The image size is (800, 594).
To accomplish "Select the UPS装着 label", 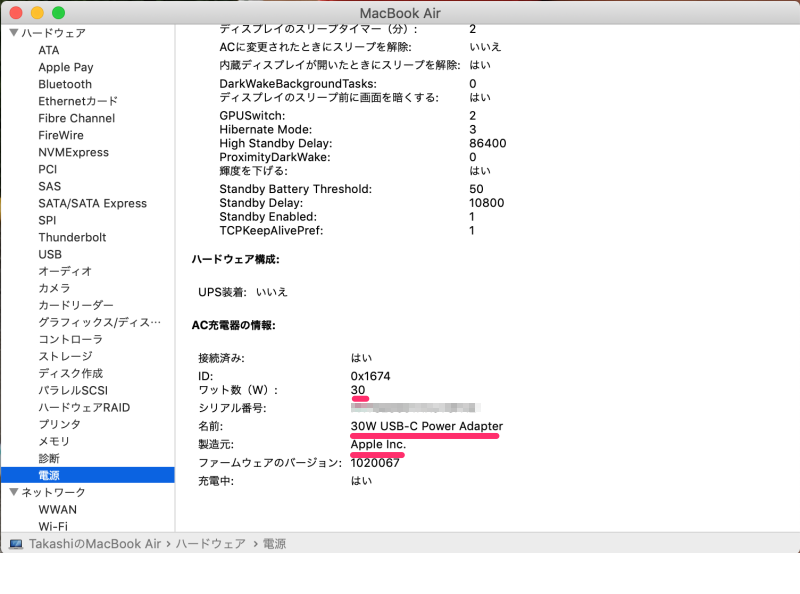I will (222, 292).
